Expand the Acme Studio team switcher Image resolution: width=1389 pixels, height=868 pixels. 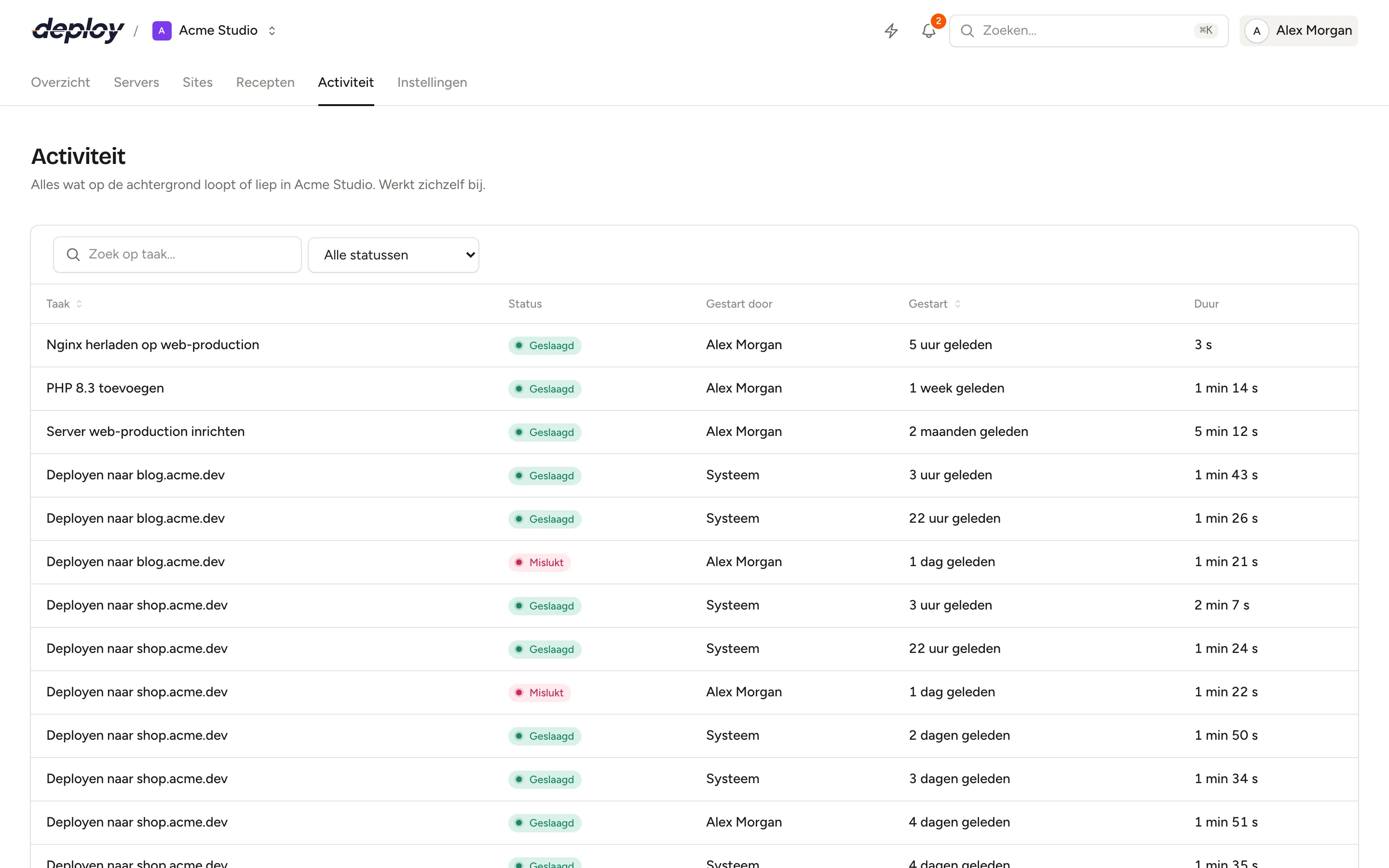pos(272,30)
